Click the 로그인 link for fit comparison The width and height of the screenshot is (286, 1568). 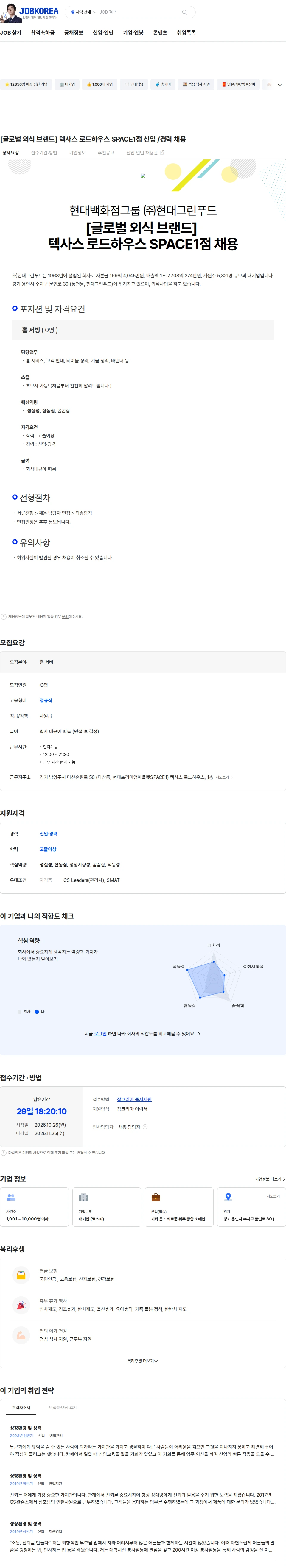click(x=100, y=1034)
